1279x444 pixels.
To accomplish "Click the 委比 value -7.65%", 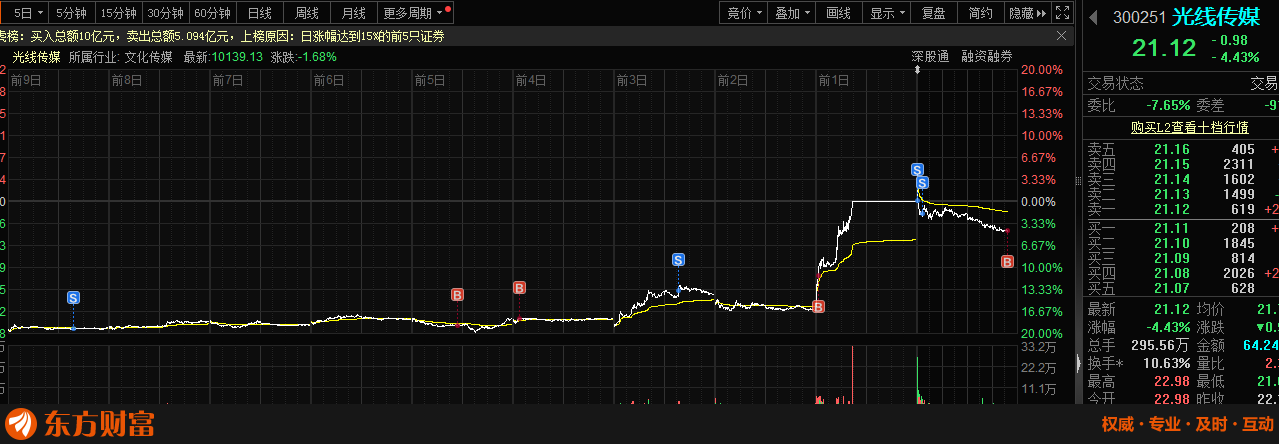I will 1167,104.
